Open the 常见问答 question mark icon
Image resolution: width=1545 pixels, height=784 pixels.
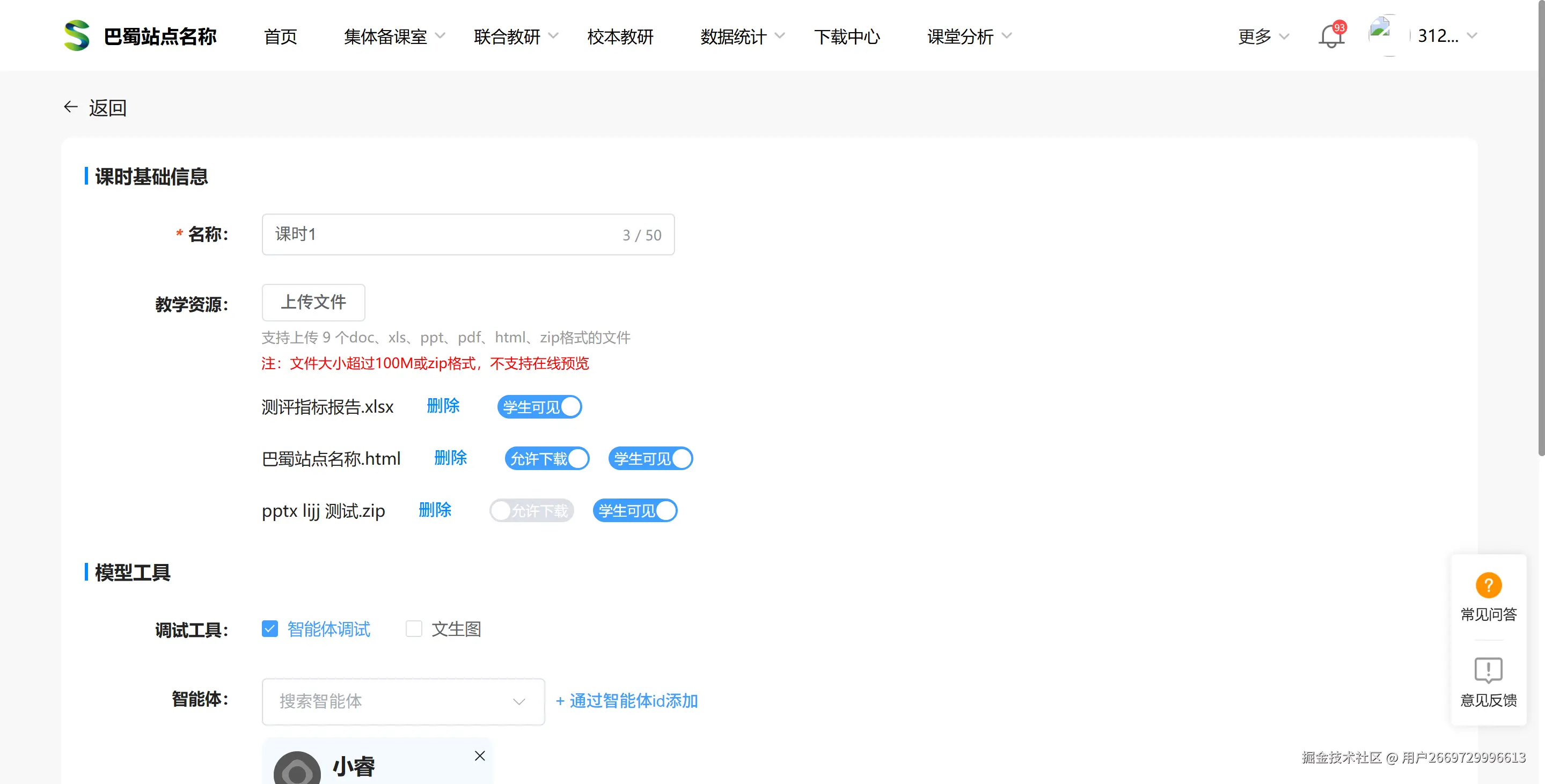click(x=1488, y=585)
